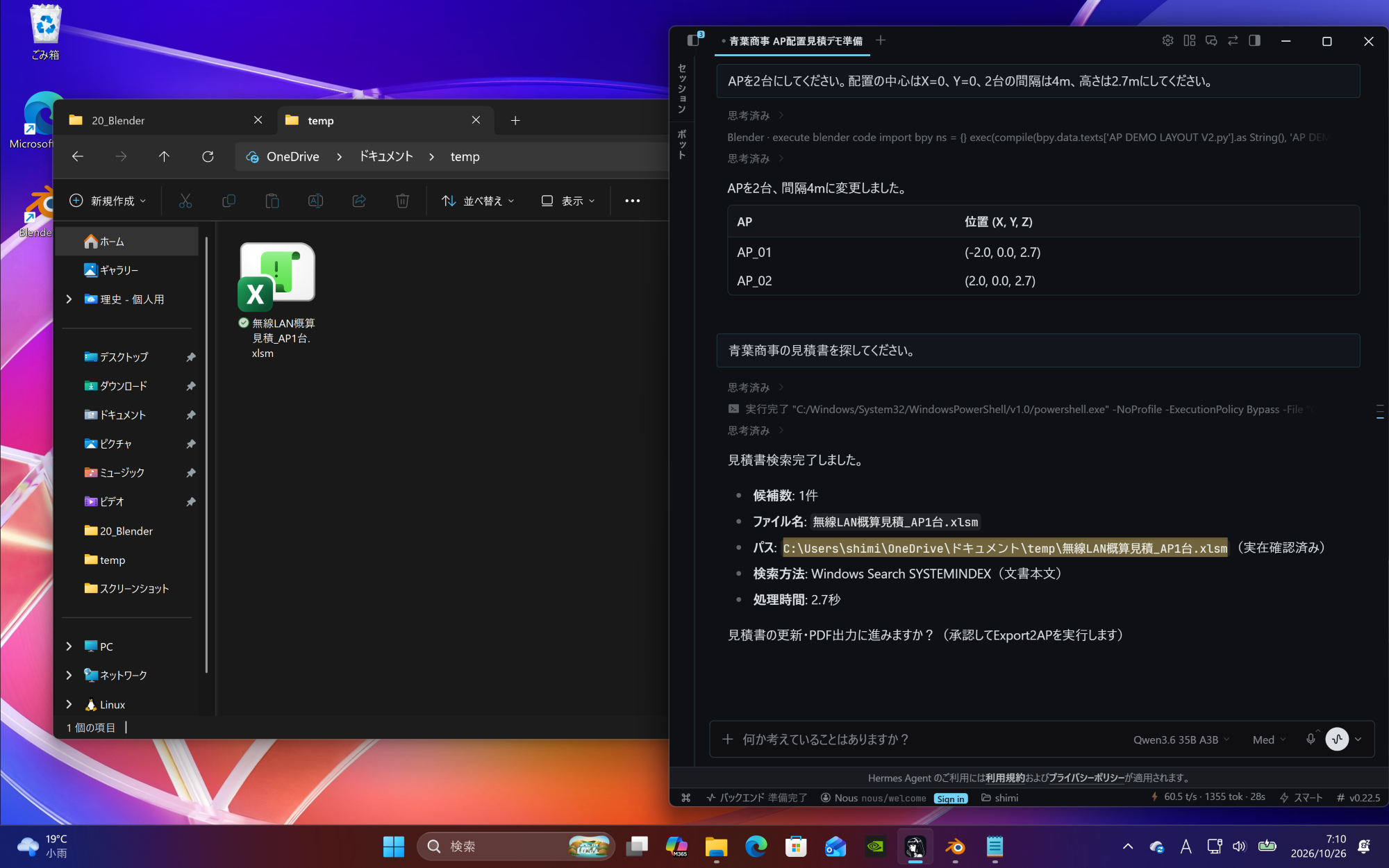Screen dimensions: 1389x868
Task: Click the chat bubbles icon in Hermes header
Action: click(1211, 41)
